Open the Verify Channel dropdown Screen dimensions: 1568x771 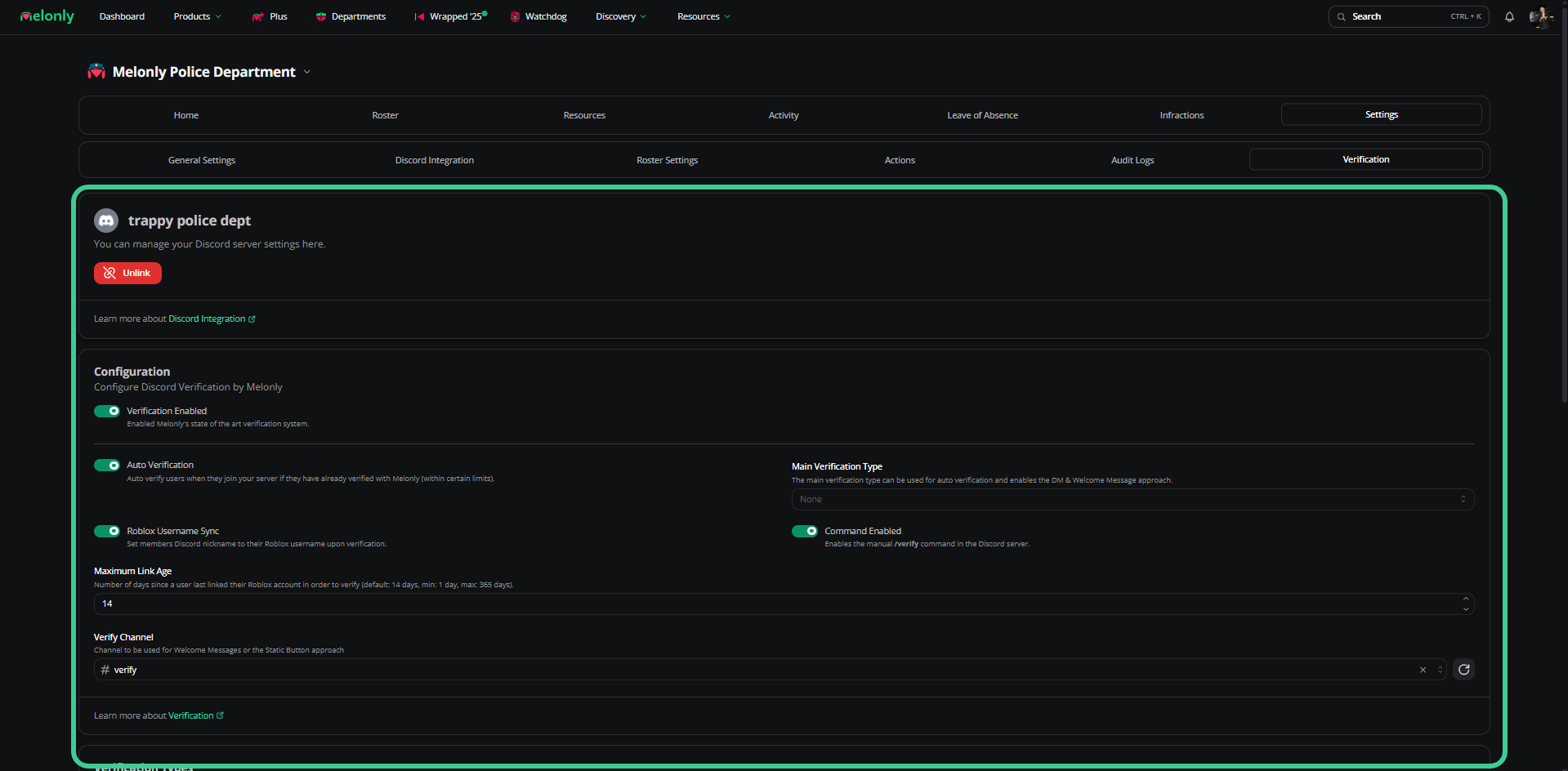[770, 670]
